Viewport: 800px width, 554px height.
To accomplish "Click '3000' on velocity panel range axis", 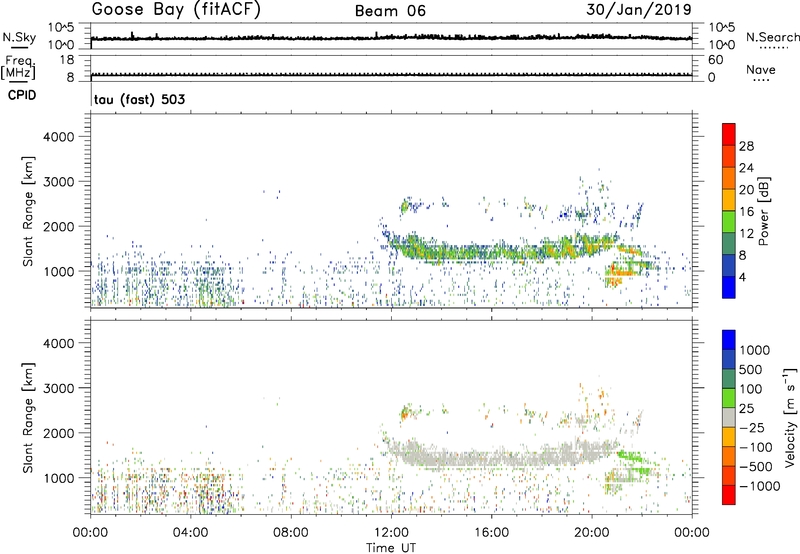I will tap(58, 388).
